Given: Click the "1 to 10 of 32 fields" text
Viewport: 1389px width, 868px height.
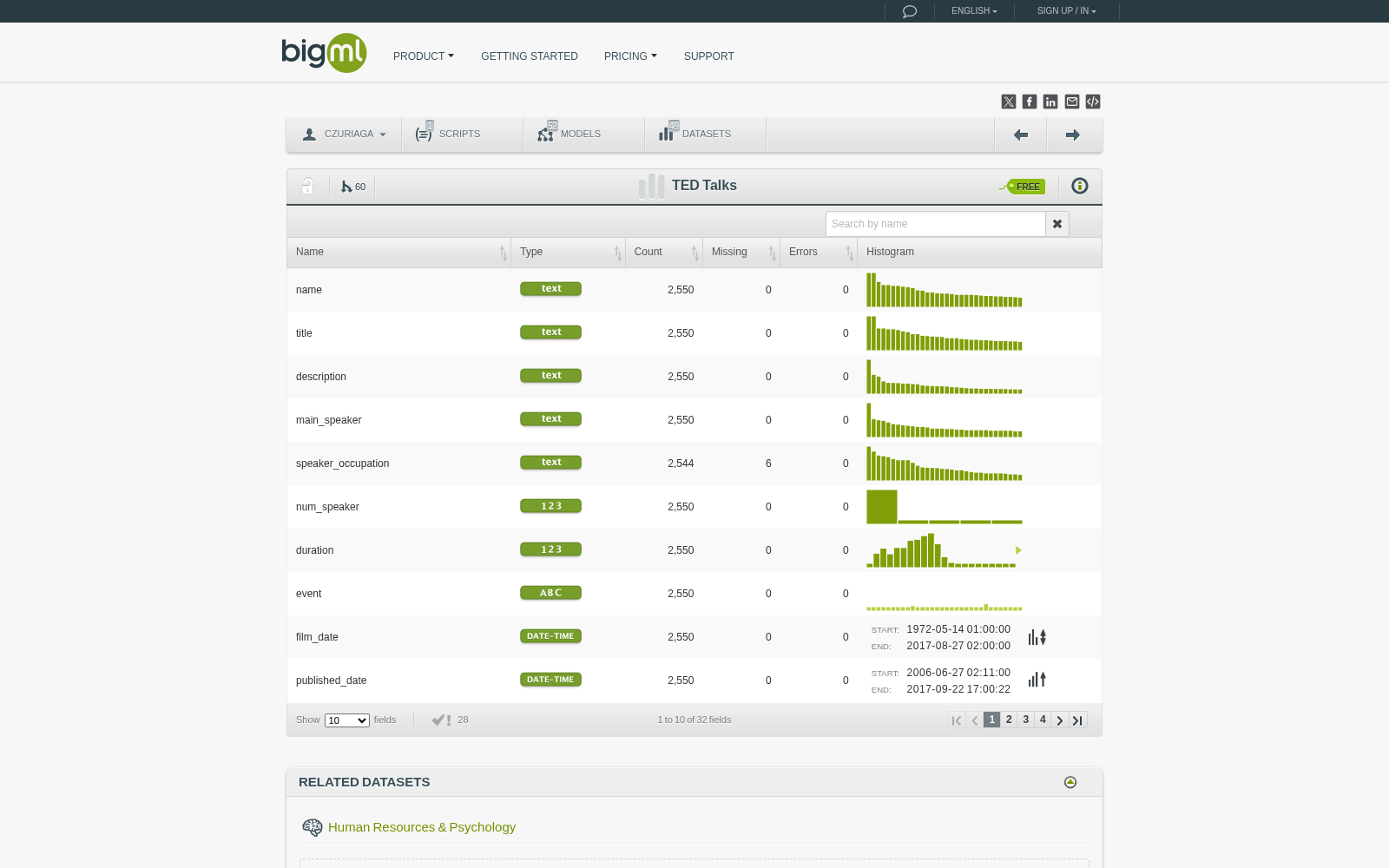Looking at the screenshot, I should coord(694,720).
